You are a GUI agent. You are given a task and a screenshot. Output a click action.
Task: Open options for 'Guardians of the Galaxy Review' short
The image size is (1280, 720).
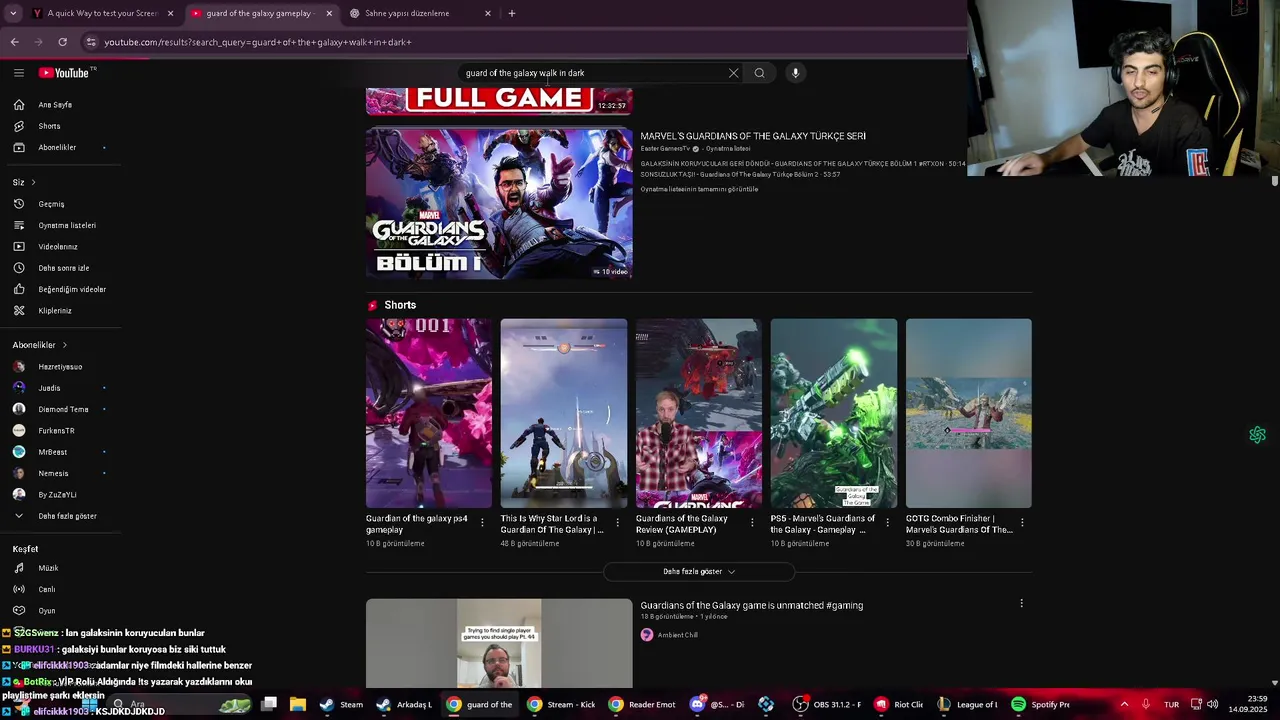click(752, 523)
